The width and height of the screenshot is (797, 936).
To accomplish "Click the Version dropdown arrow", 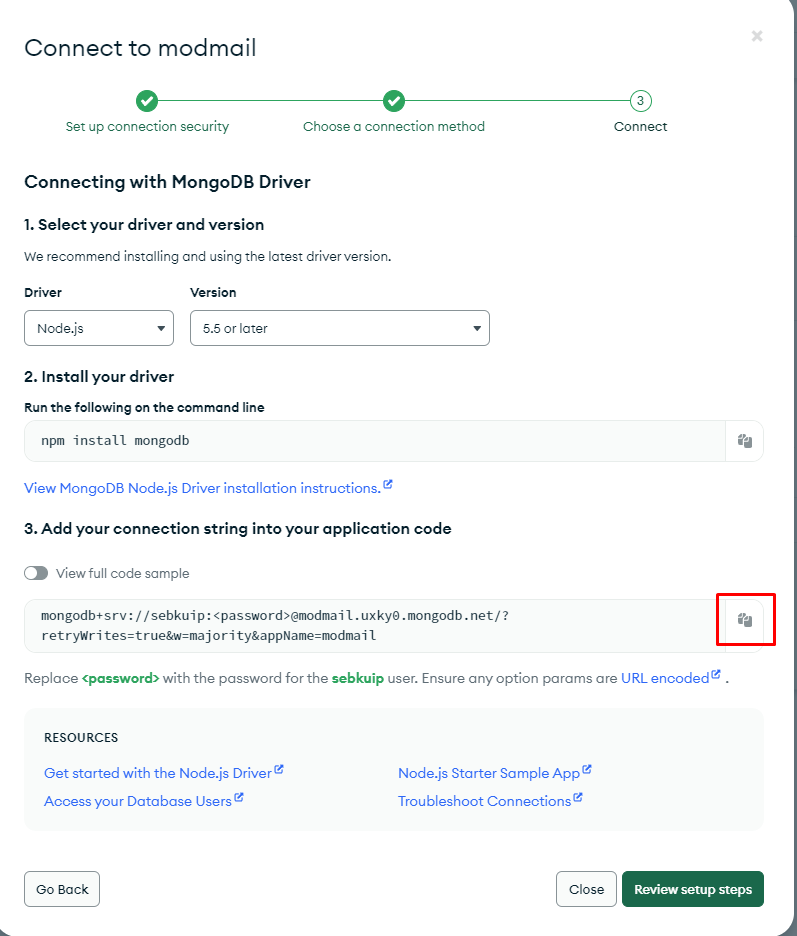I will pyautogui.click(x=476, y=328).
